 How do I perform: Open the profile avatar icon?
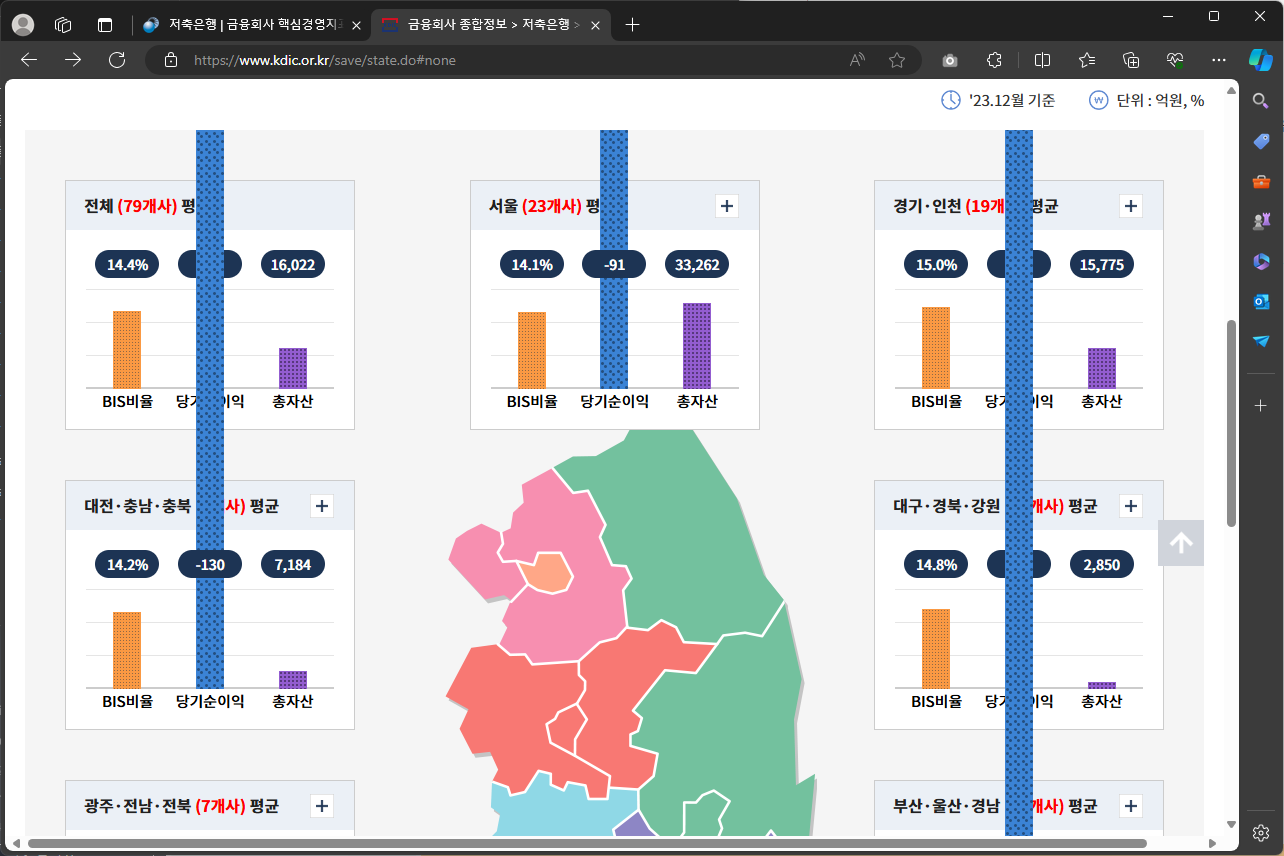tap(22, 25)
